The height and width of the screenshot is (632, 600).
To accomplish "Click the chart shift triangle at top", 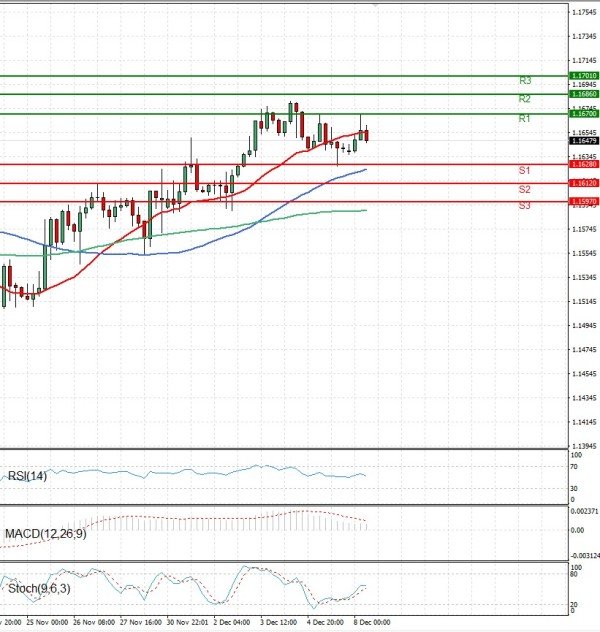I will click(375, 4).
